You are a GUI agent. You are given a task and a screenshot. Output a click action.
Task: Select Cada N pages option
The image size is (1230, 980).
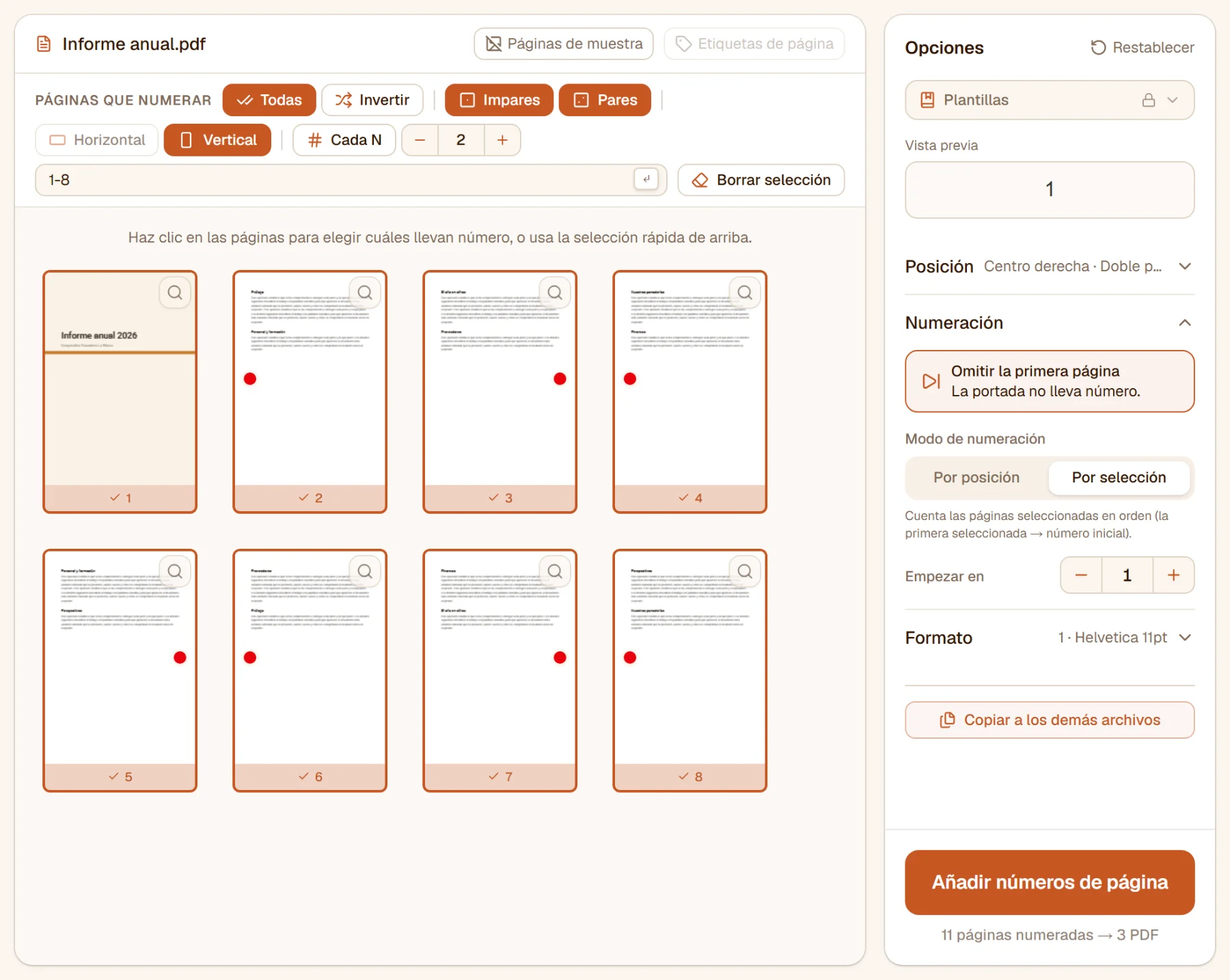click(344, 140)
